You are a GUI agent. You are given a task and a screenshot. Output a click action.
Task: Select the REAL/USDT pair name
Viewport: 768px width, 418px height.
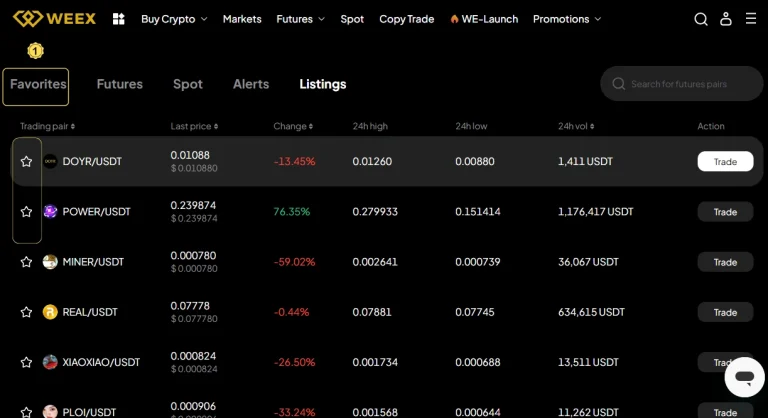point(90,312)
